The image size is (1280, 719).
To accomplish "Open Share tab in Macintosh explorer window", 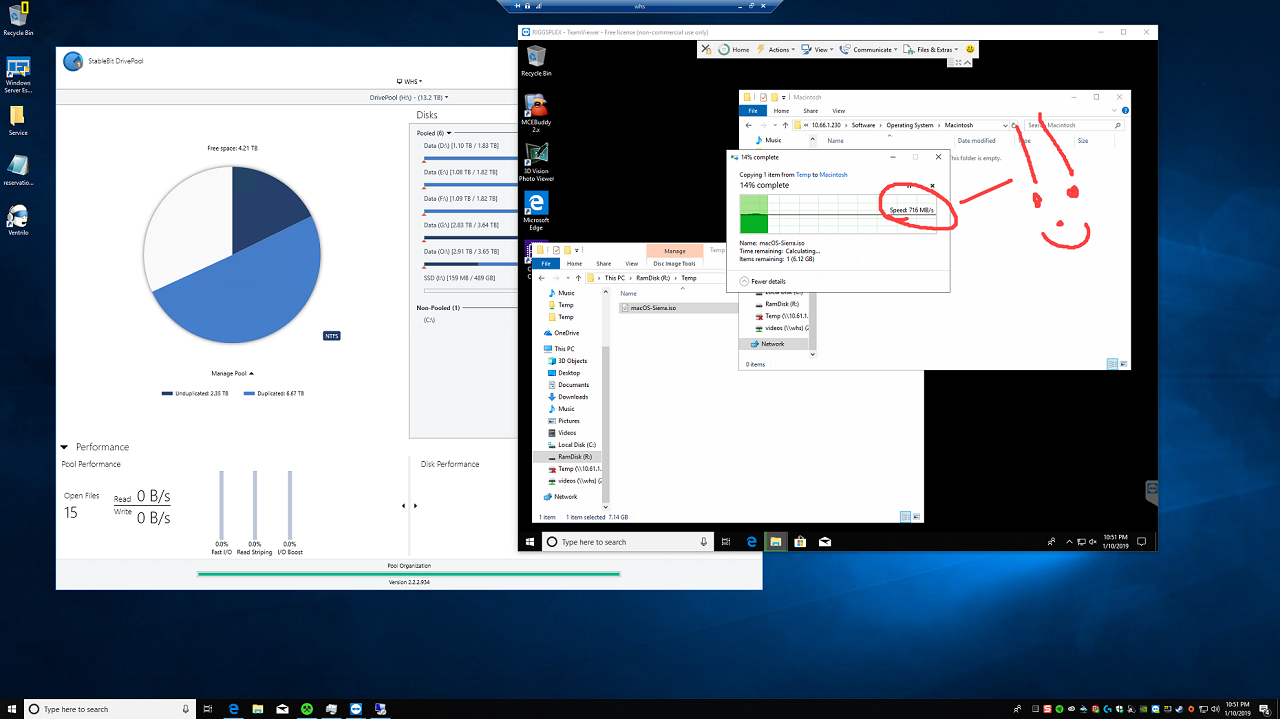I will tap(810, 111).
